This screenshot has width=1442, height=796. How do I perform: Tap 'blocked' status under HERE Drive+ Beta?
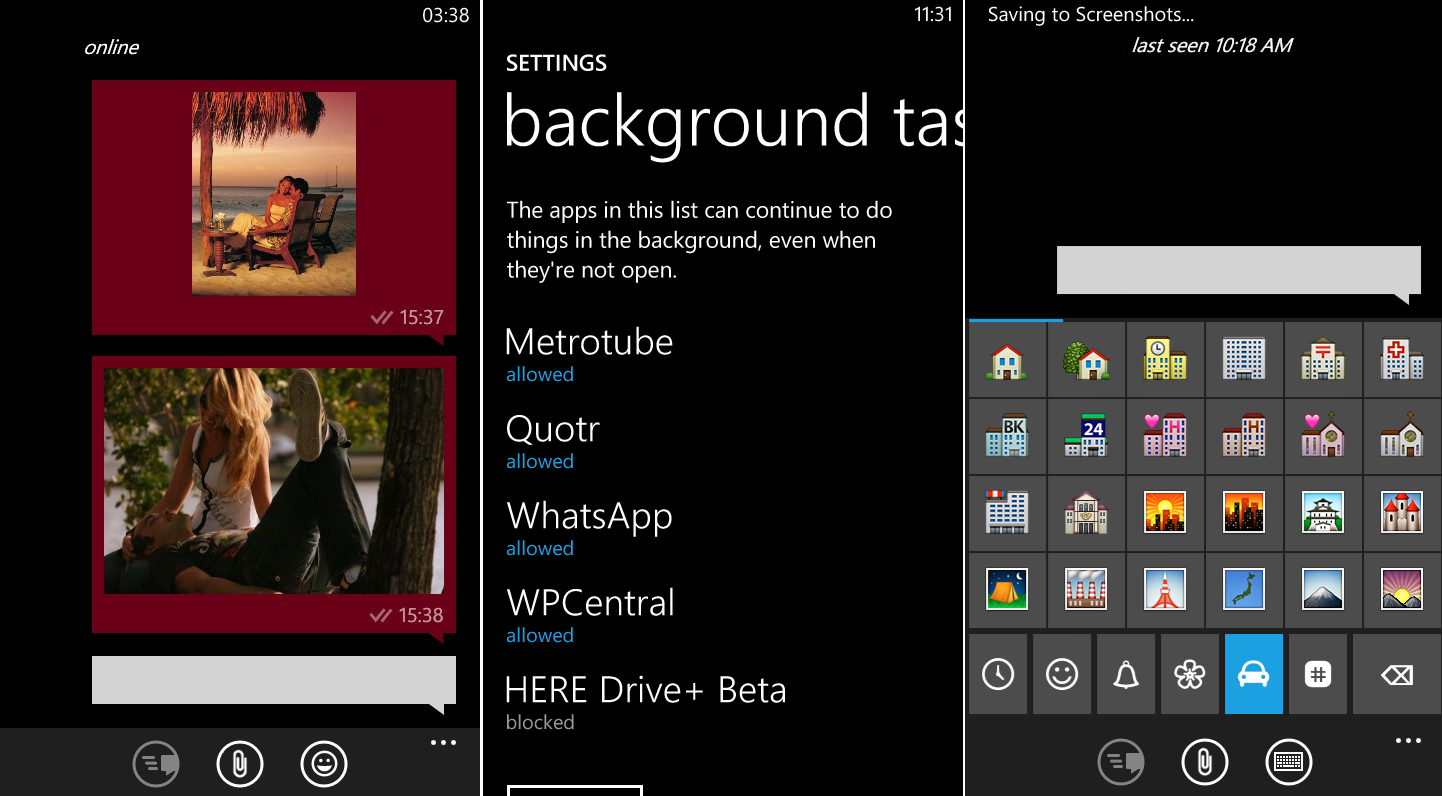tap(540, 722)
